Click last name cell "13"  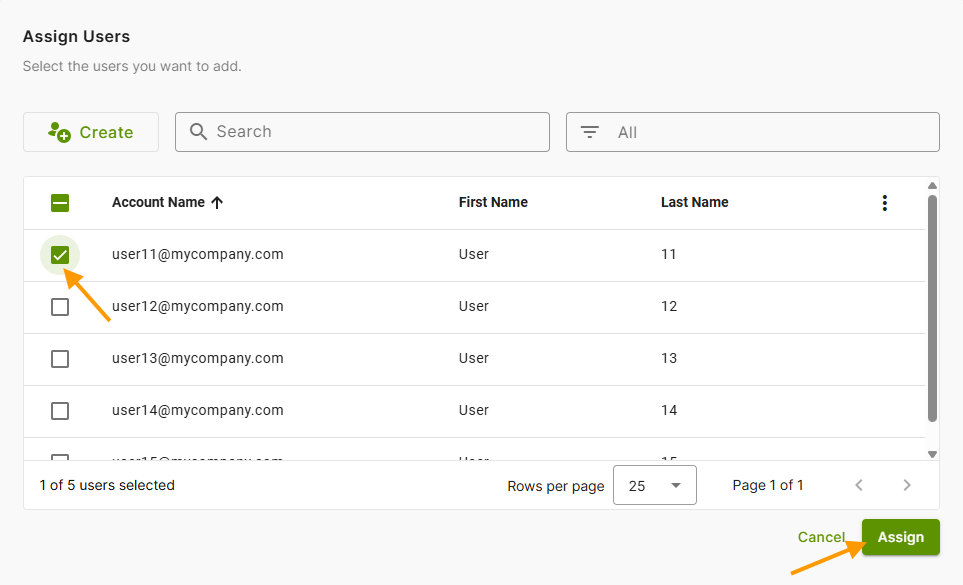[669, 358]
